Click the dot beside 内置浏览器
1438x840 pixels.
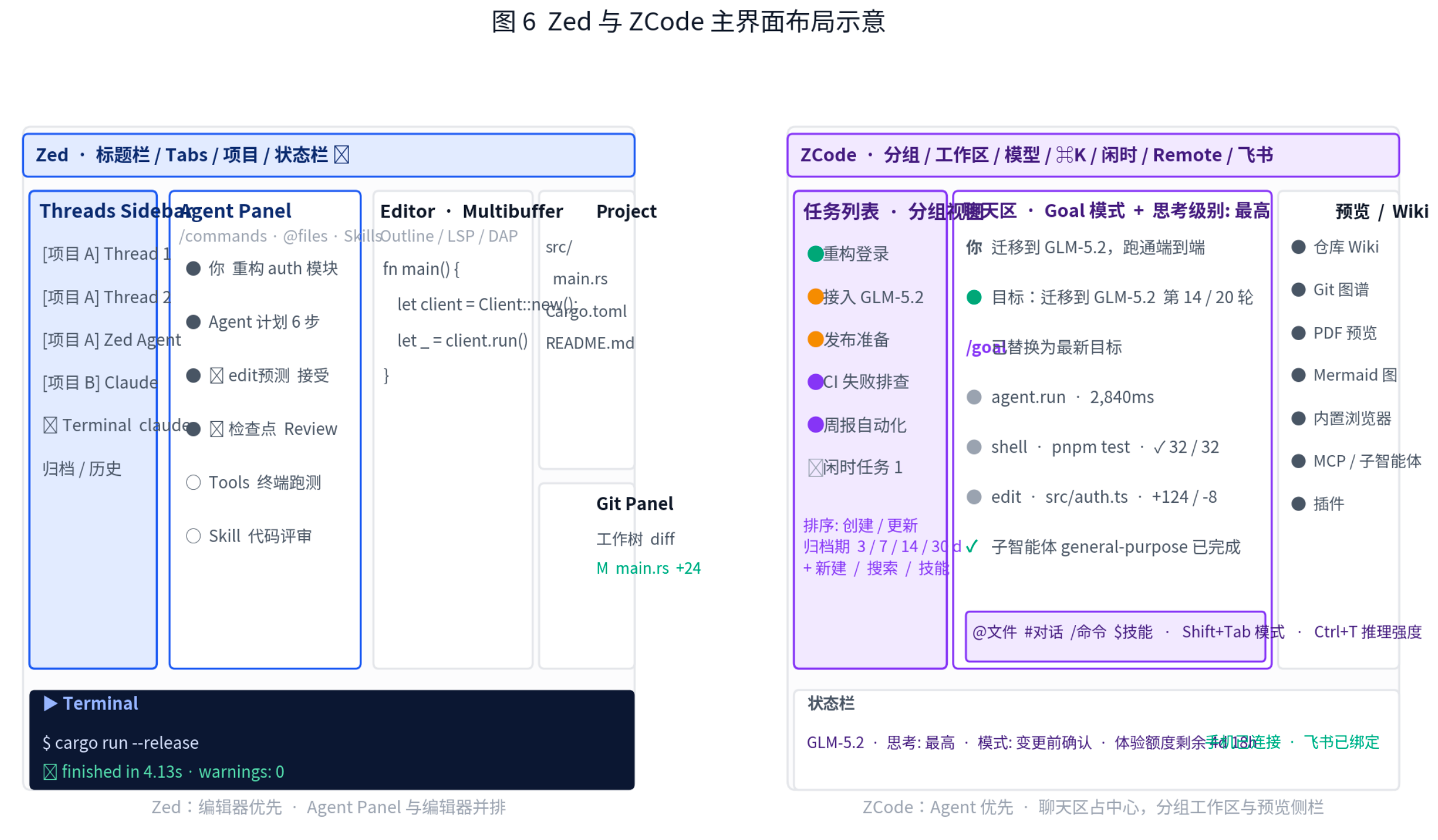pyautogui.click(x=1299, y=418)
